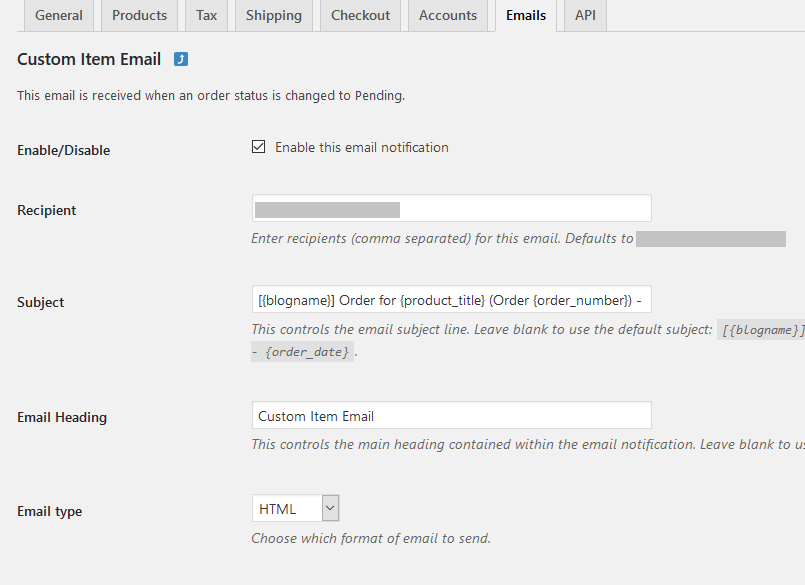Click the Email type dropdown arrow
805x585 pixels.
330,508
